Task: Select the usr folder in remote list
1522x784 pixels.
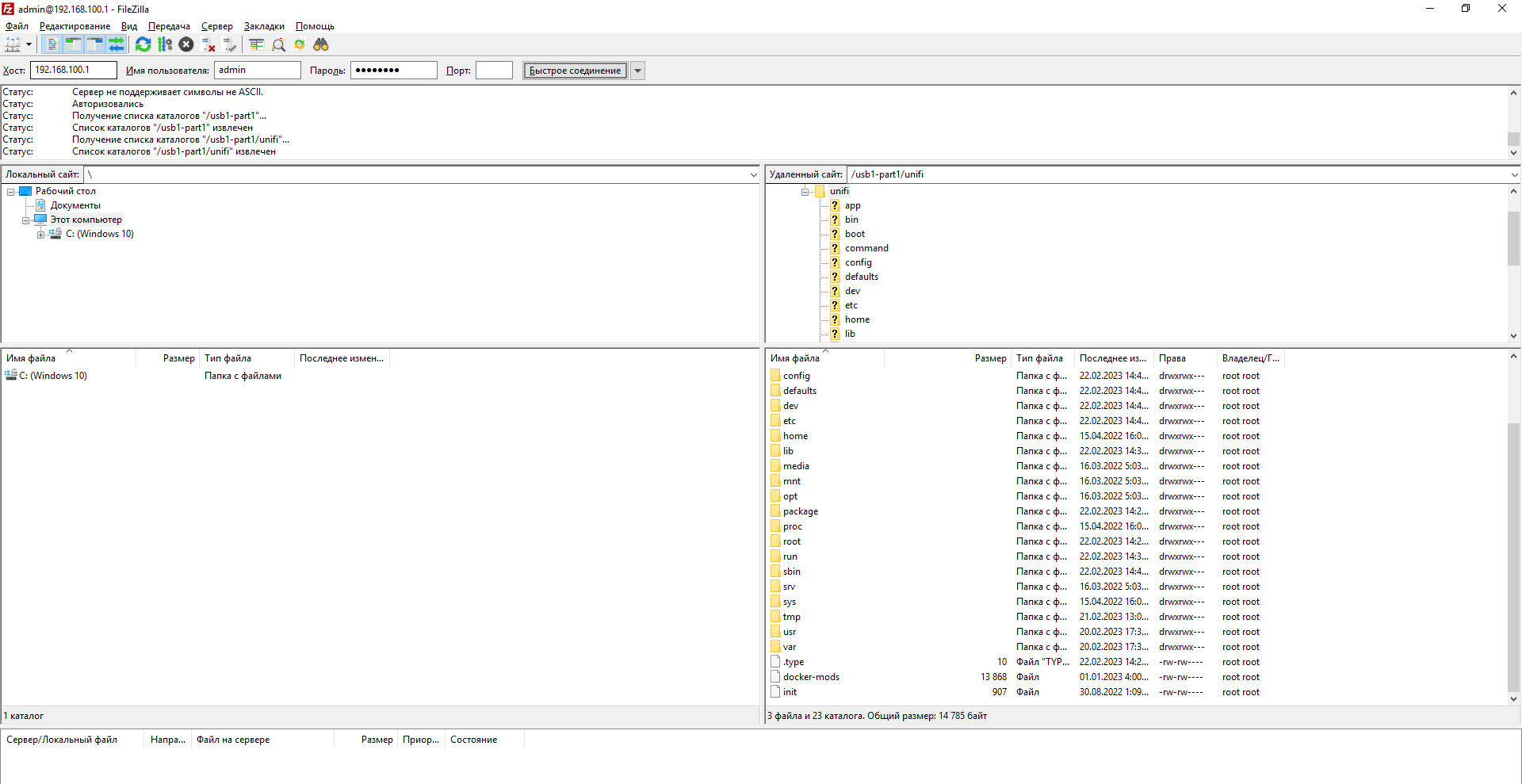Action: pos(790,632)
